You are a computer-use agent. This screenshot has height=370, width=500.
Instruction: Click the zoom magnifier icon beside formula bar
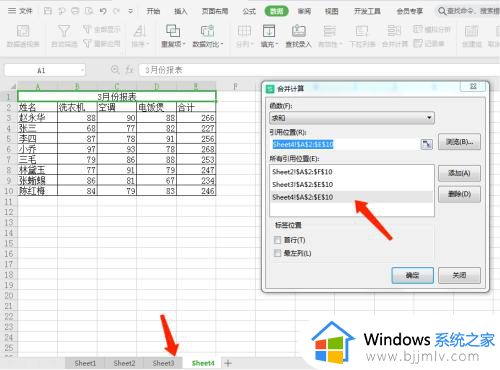click(115, 70)
